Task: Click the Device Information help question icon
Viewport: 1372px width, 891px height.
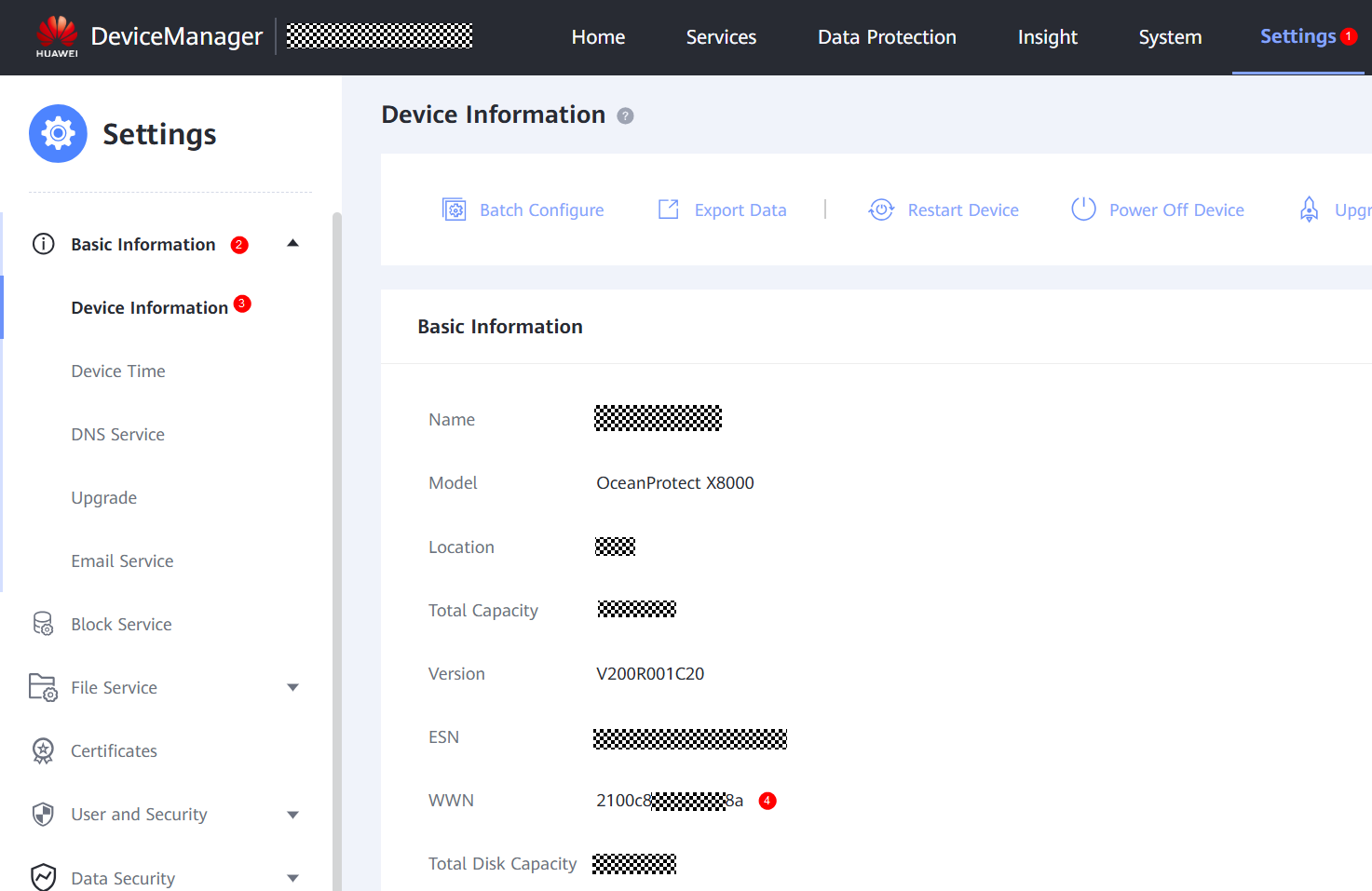Action: tap(626, 115)
